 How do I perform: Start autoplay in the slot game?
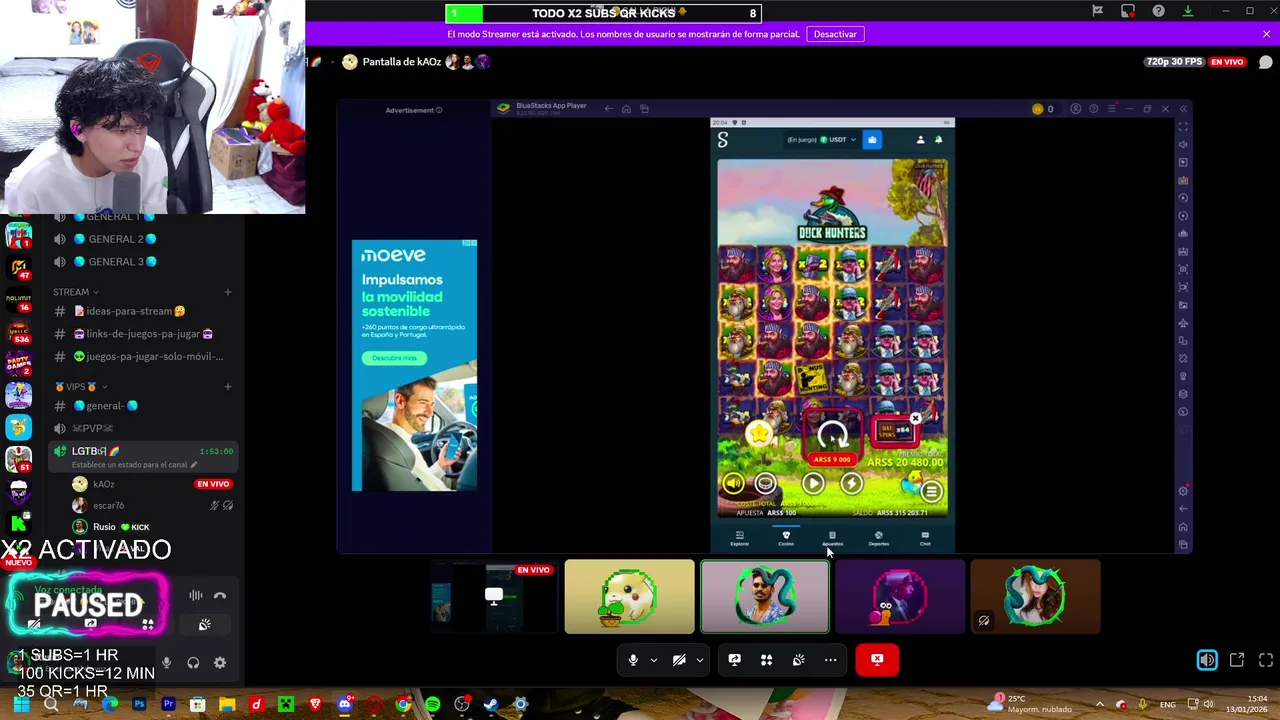pyautogui.click(x=813, y=484)
